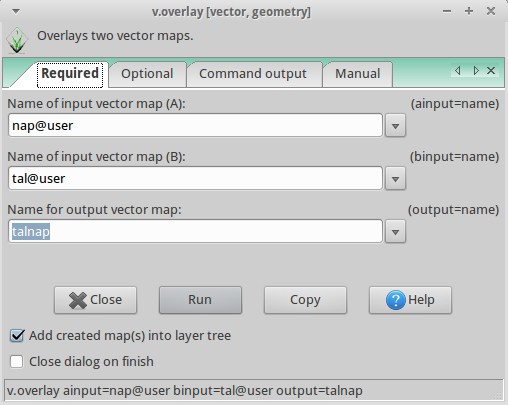Expand the input vector map (B) dropdown
The height and width of the screenshot is (405, 508).
(395, 179)
